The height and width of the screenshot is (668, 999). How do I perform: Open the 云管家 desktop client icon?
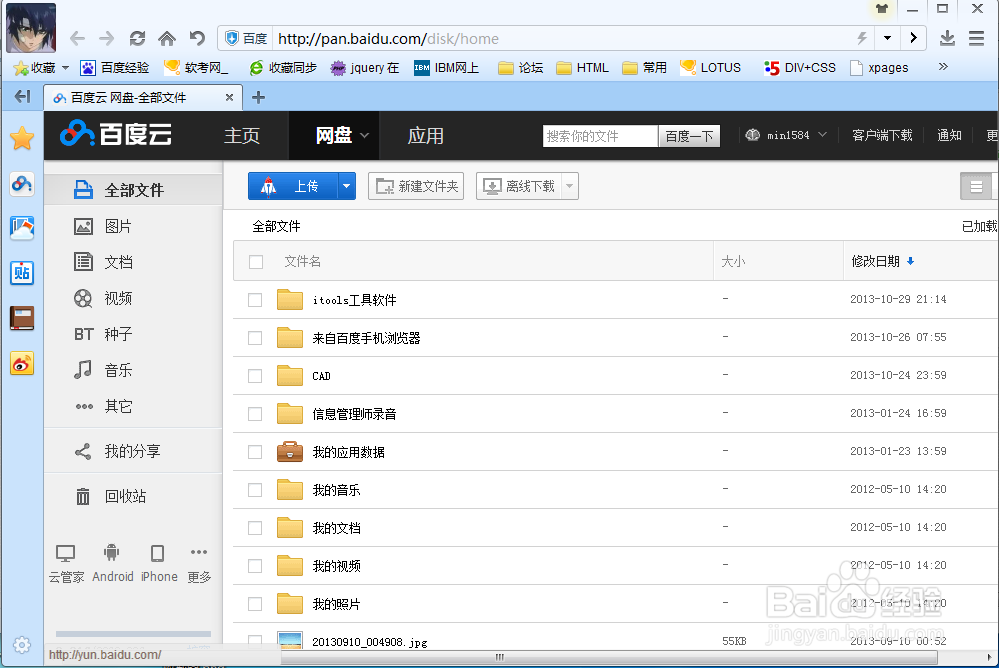coord(66,553)
